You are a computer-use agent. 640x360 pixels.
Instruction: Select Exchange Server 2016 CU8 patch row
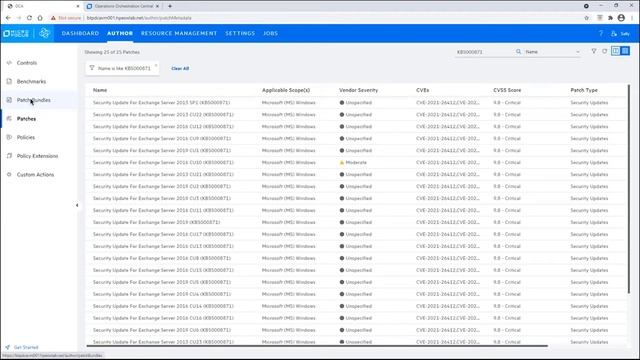tap(355, 258)
